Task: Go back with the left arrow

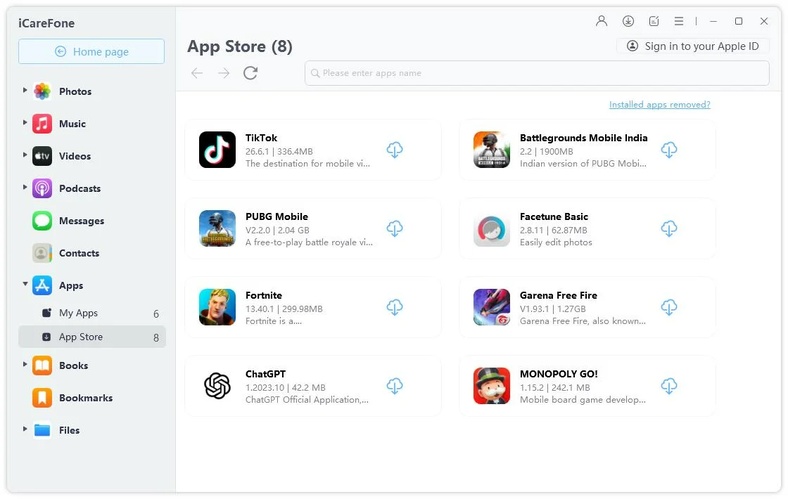Action: [x=197, y=73]
